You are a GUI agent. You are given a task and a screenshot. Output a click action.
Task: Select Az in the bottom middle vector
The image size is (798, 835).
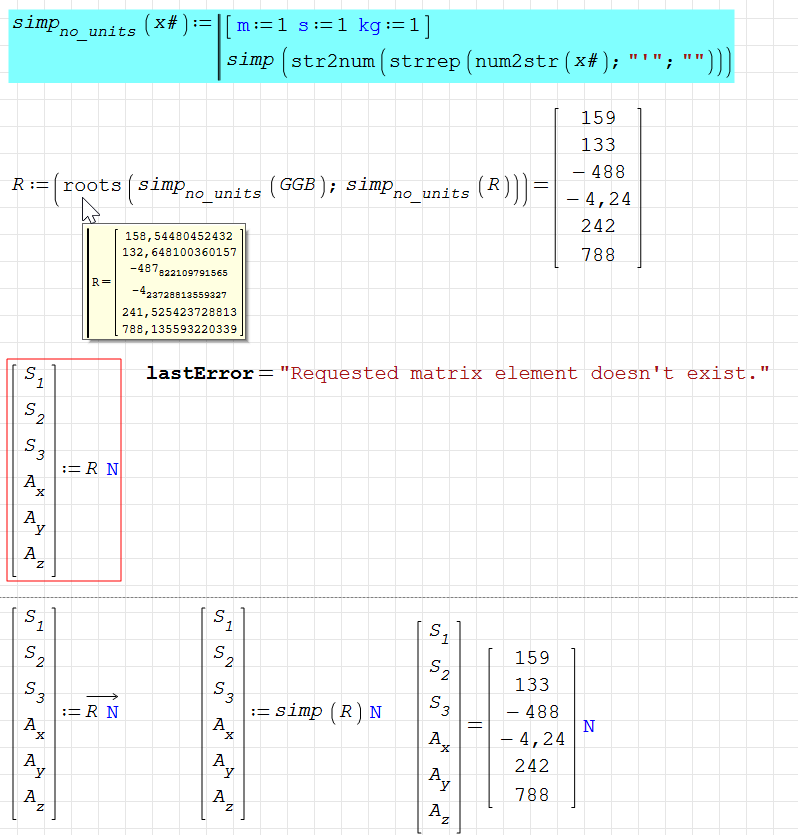click(x=222, y=797)
